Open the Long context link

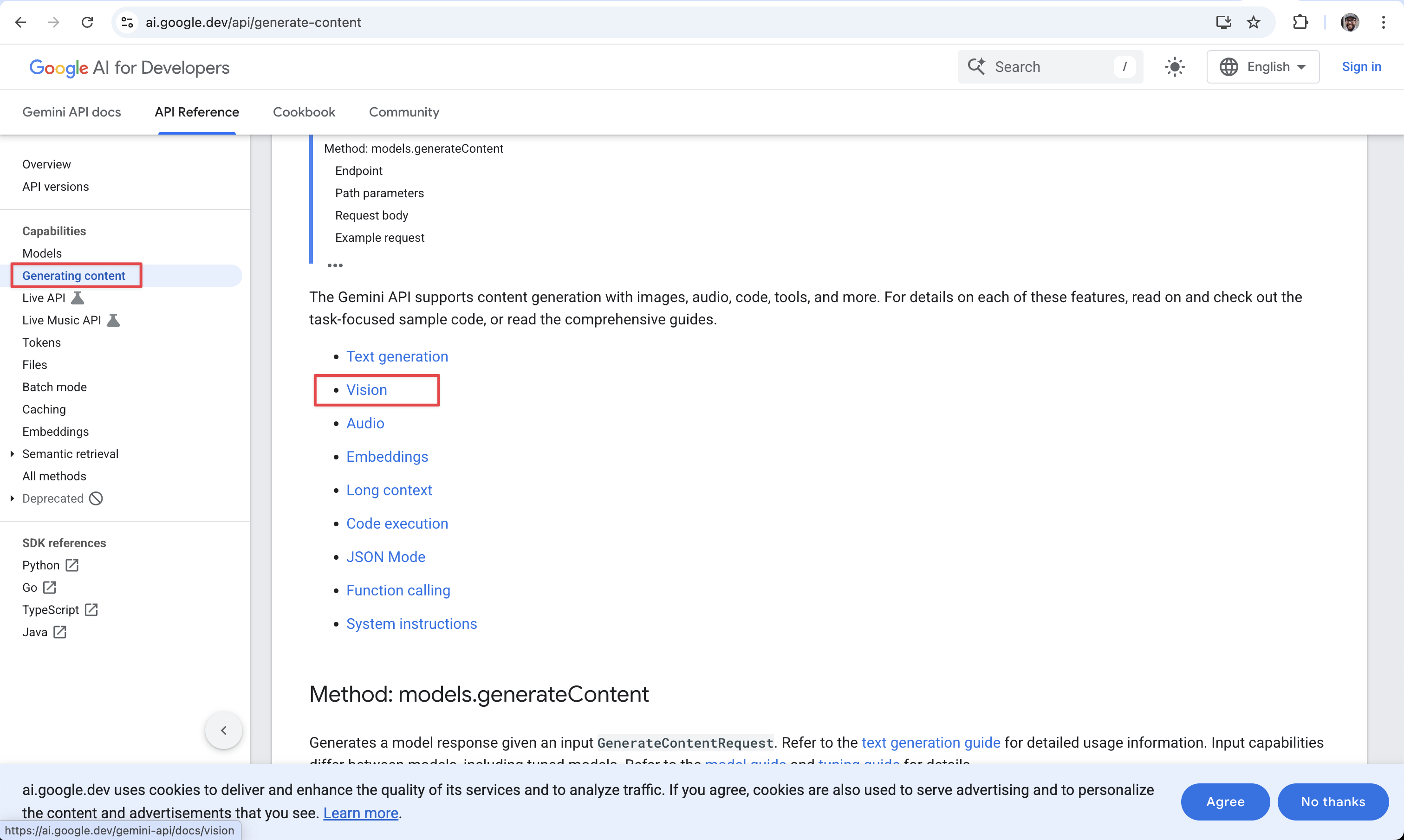coord(390,490)
